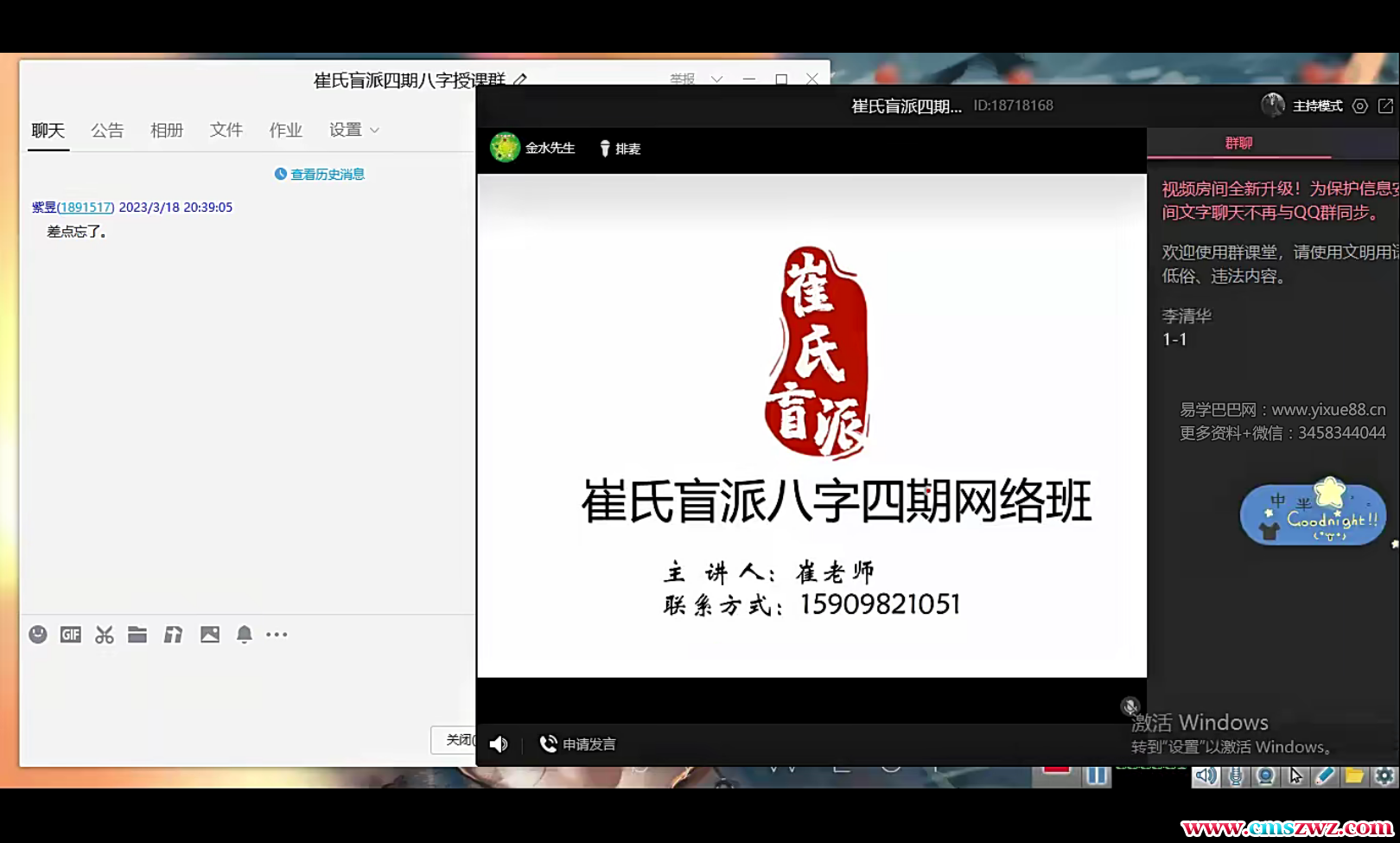Viewport: 1400px width, 843px height.
Task: Toggle the webcam in recorder toolbar
Action: pos(1265,776)
